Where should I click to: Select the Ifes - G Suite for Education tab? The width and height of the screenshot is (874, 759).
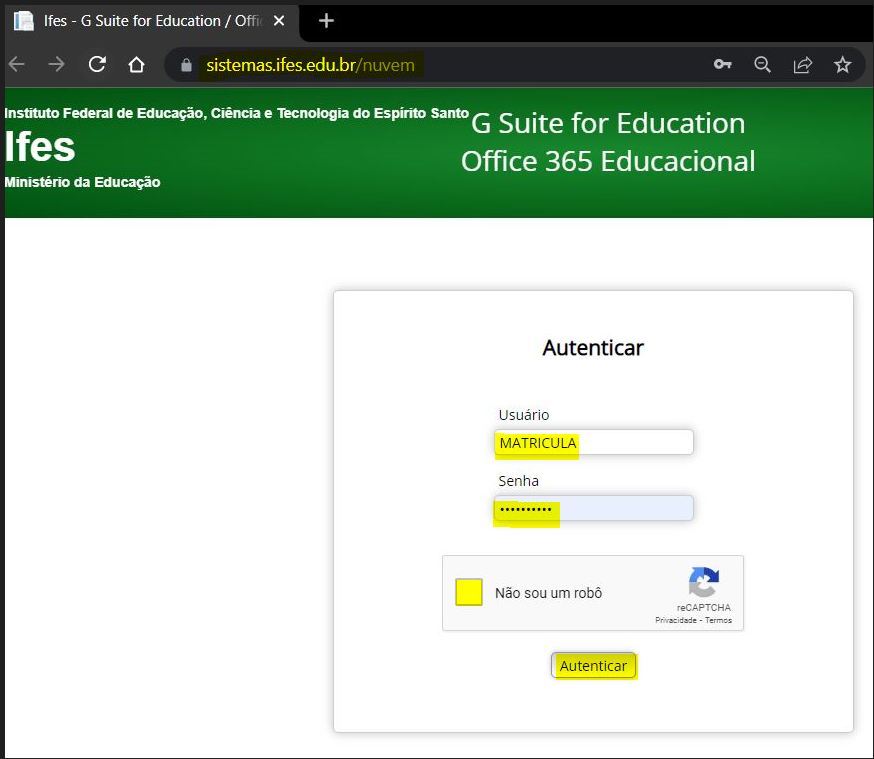(x=140, y=21)
